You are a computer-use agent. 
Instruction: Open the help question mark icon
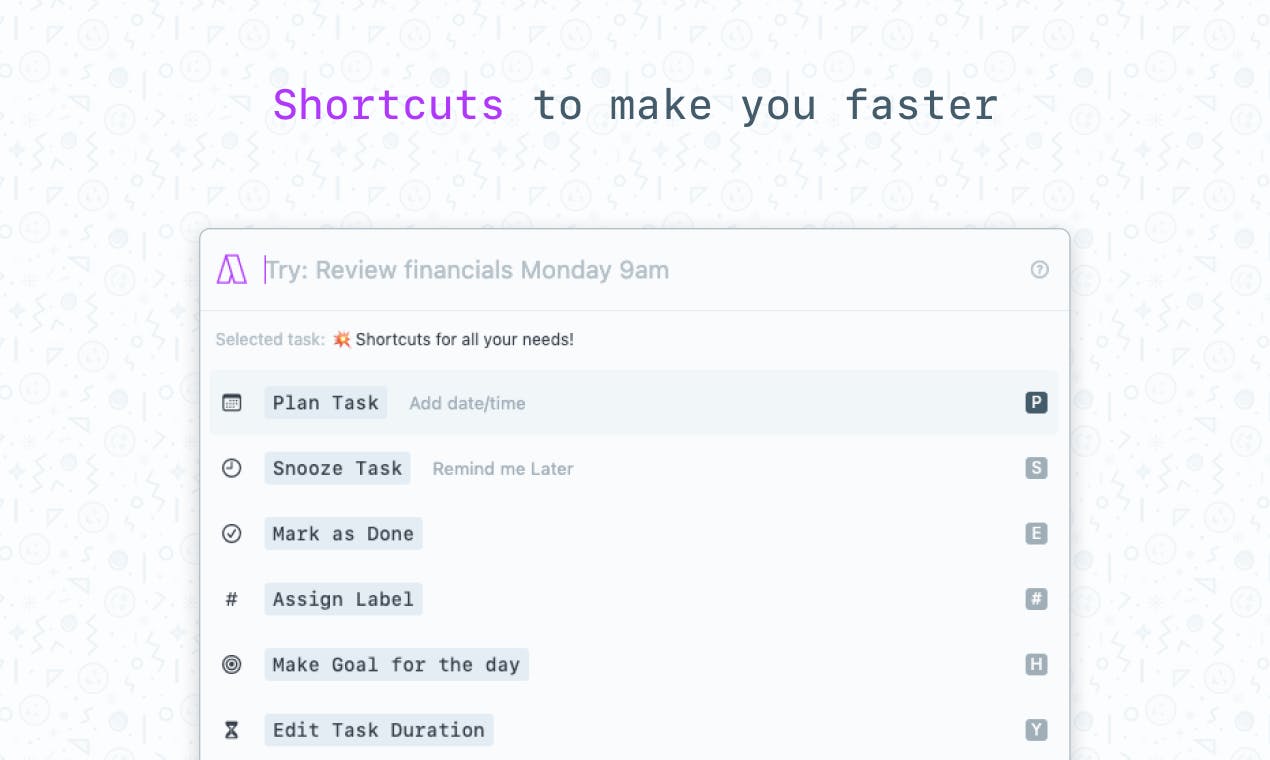(x=1039, y=270)
